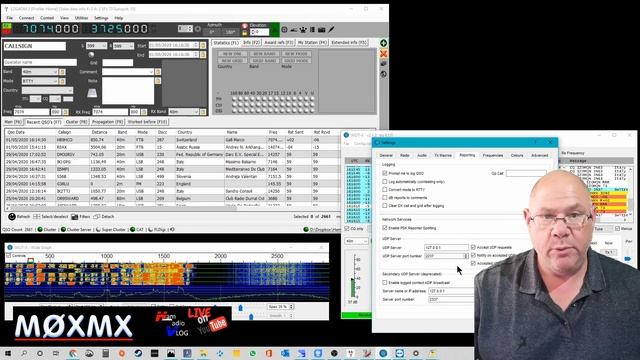Click the audio level meter in WSJT-X
The image size is (640, 360).
coord(353,278)
